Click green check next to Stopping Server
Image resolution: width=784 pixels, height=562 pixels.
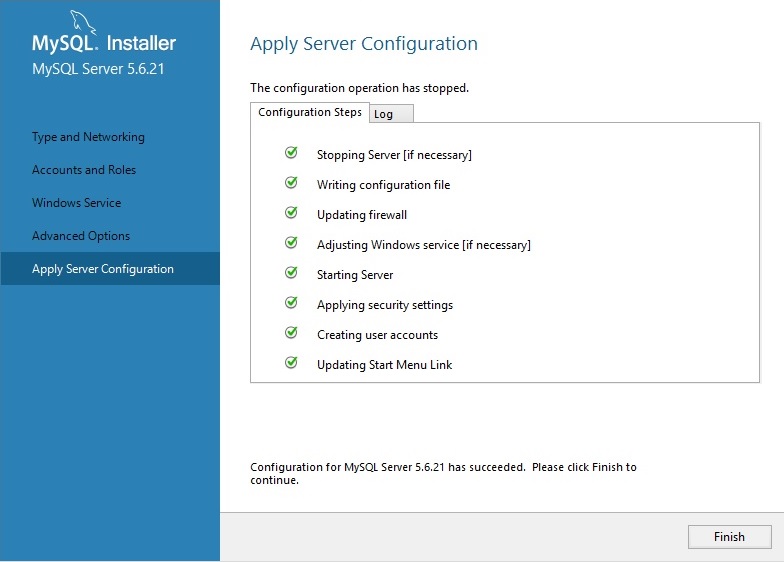[291, 152]
